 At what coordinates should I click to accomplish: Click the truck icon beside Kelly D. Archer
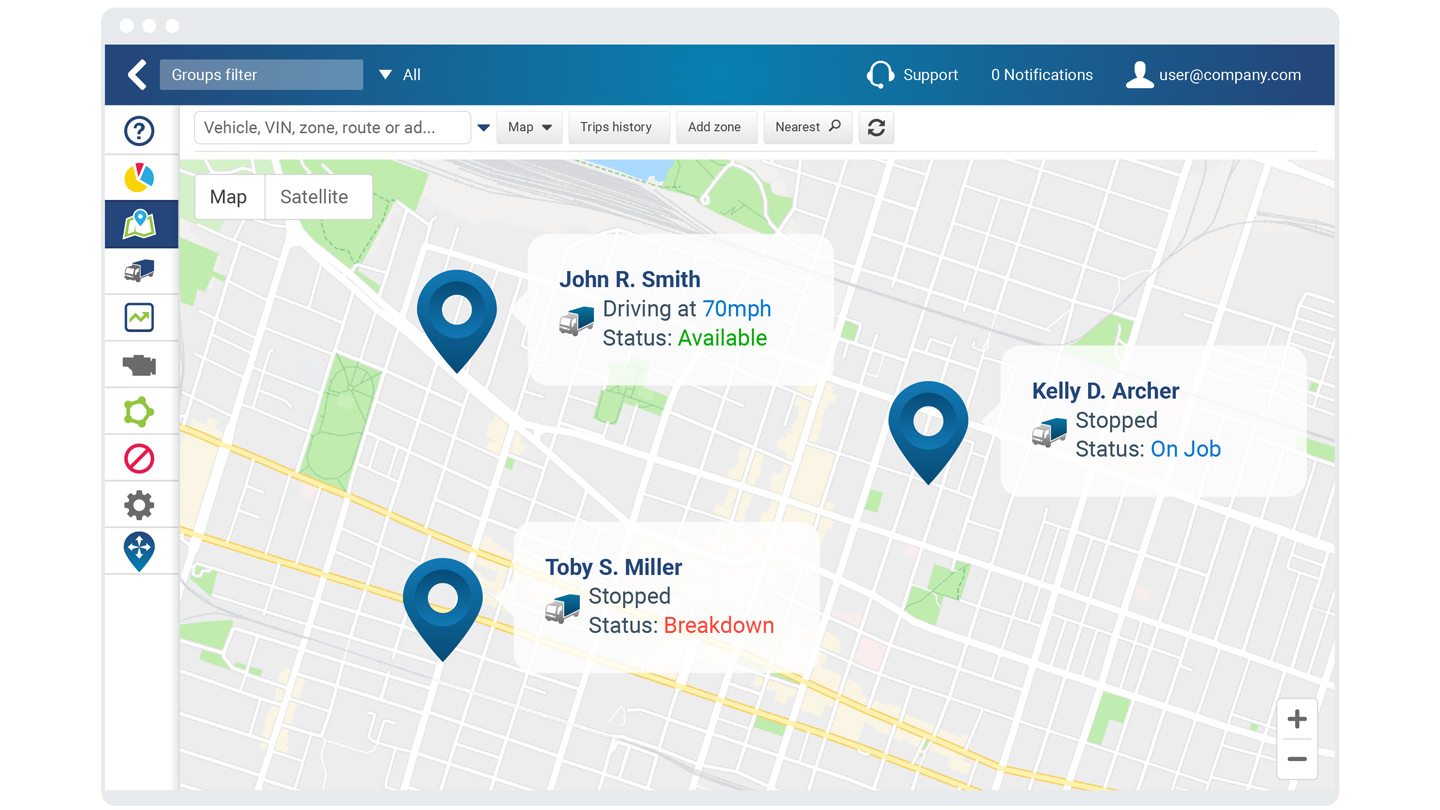[1049, 433]
